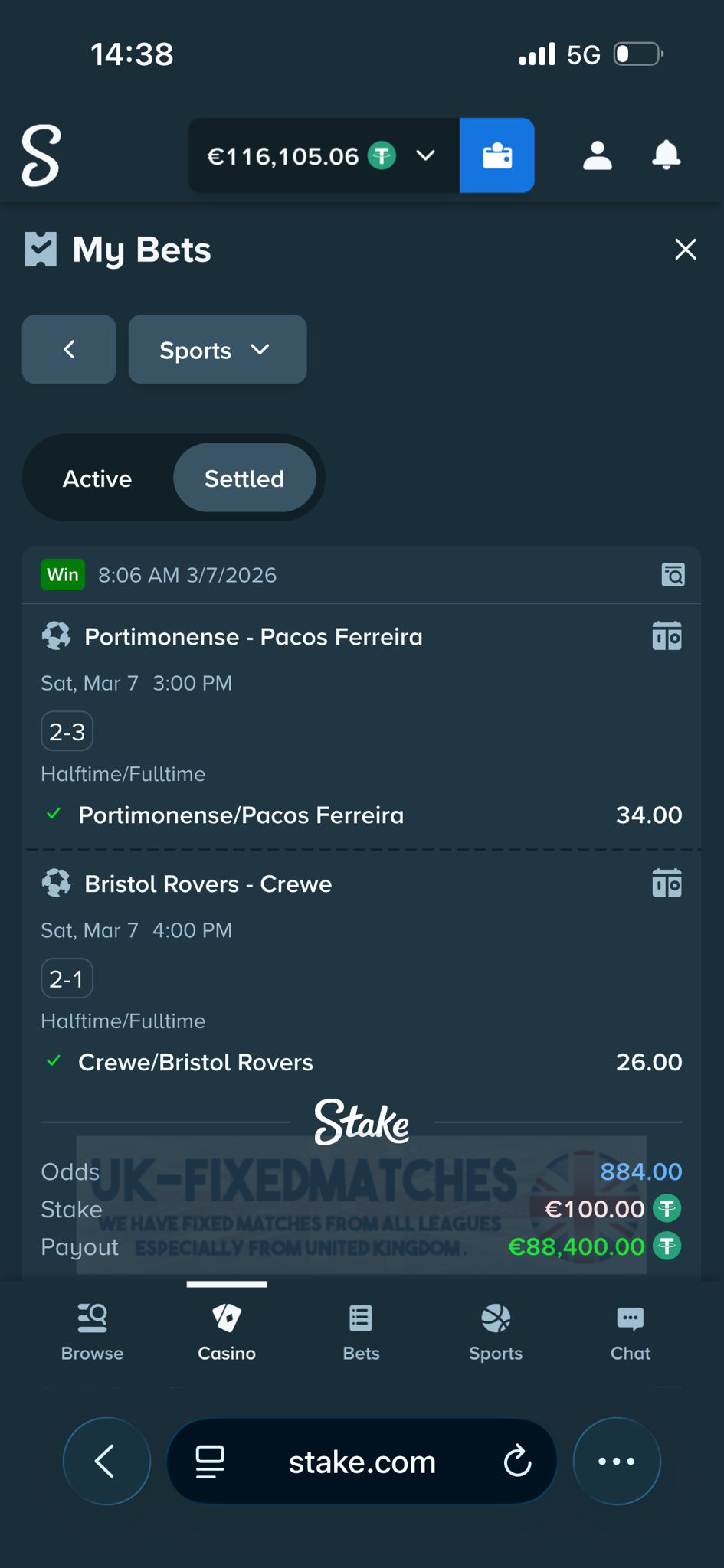Open notifications via the bell icon

666,155
